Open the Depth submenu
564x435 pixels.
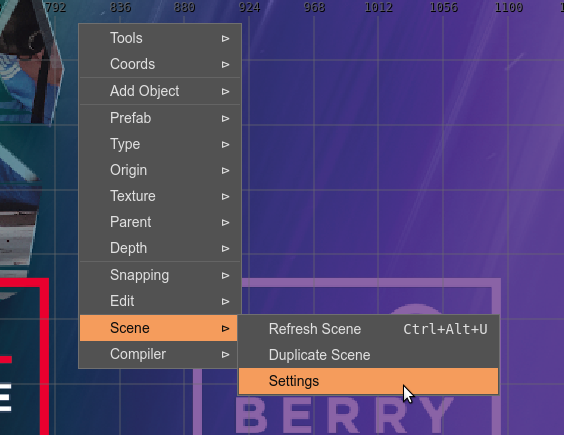pyautogui.click(x=160, y=248)
